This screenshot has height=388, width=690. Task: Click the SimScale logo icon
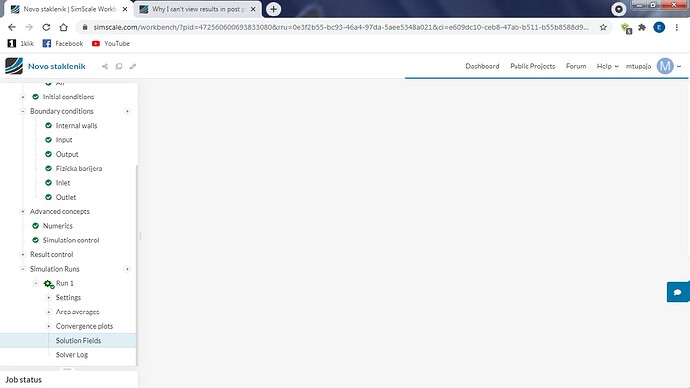(x=14, y=66)
